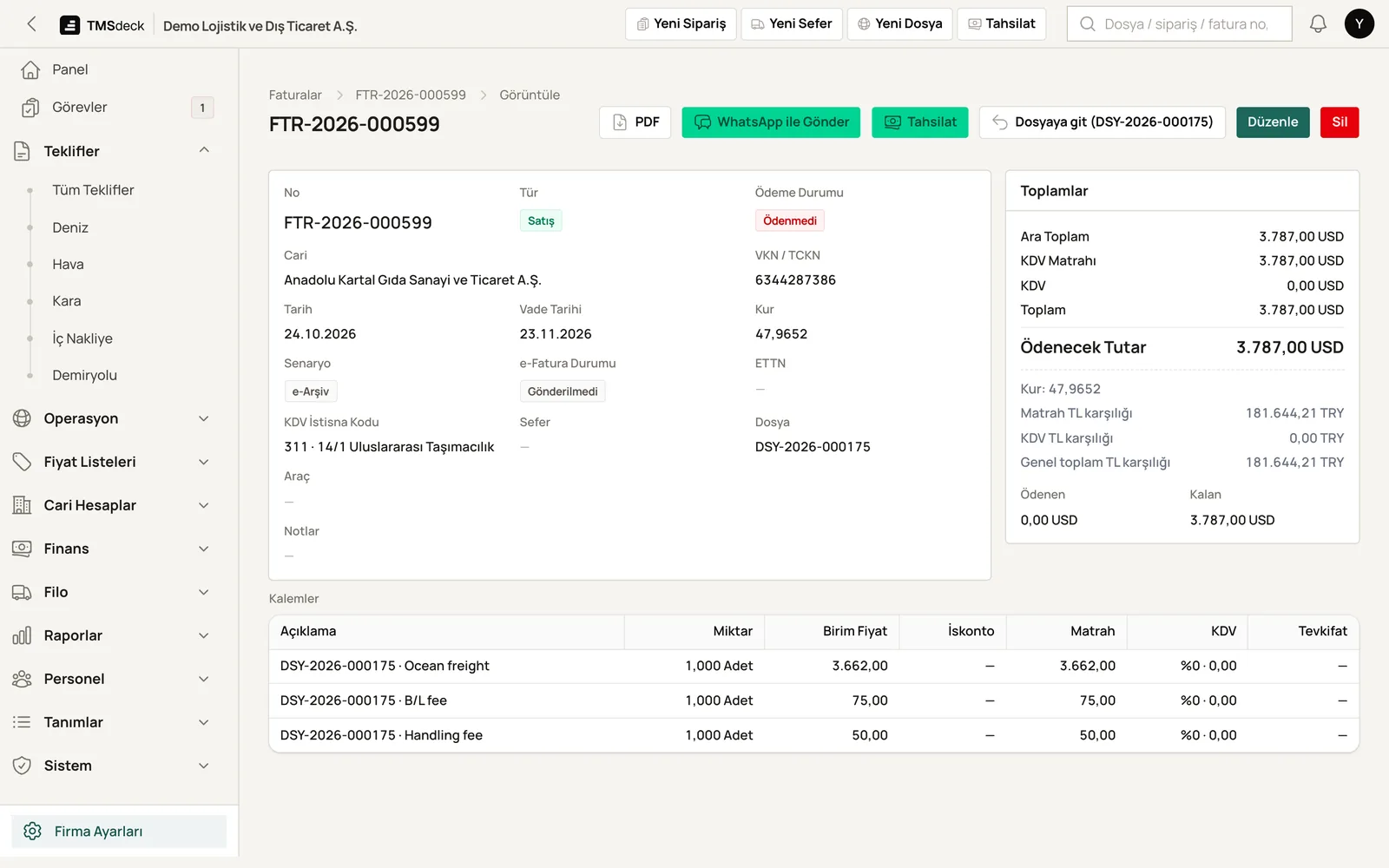1389x868 pixels.
Task: Click the Yeni Dosya button
Action: [899, 24]
